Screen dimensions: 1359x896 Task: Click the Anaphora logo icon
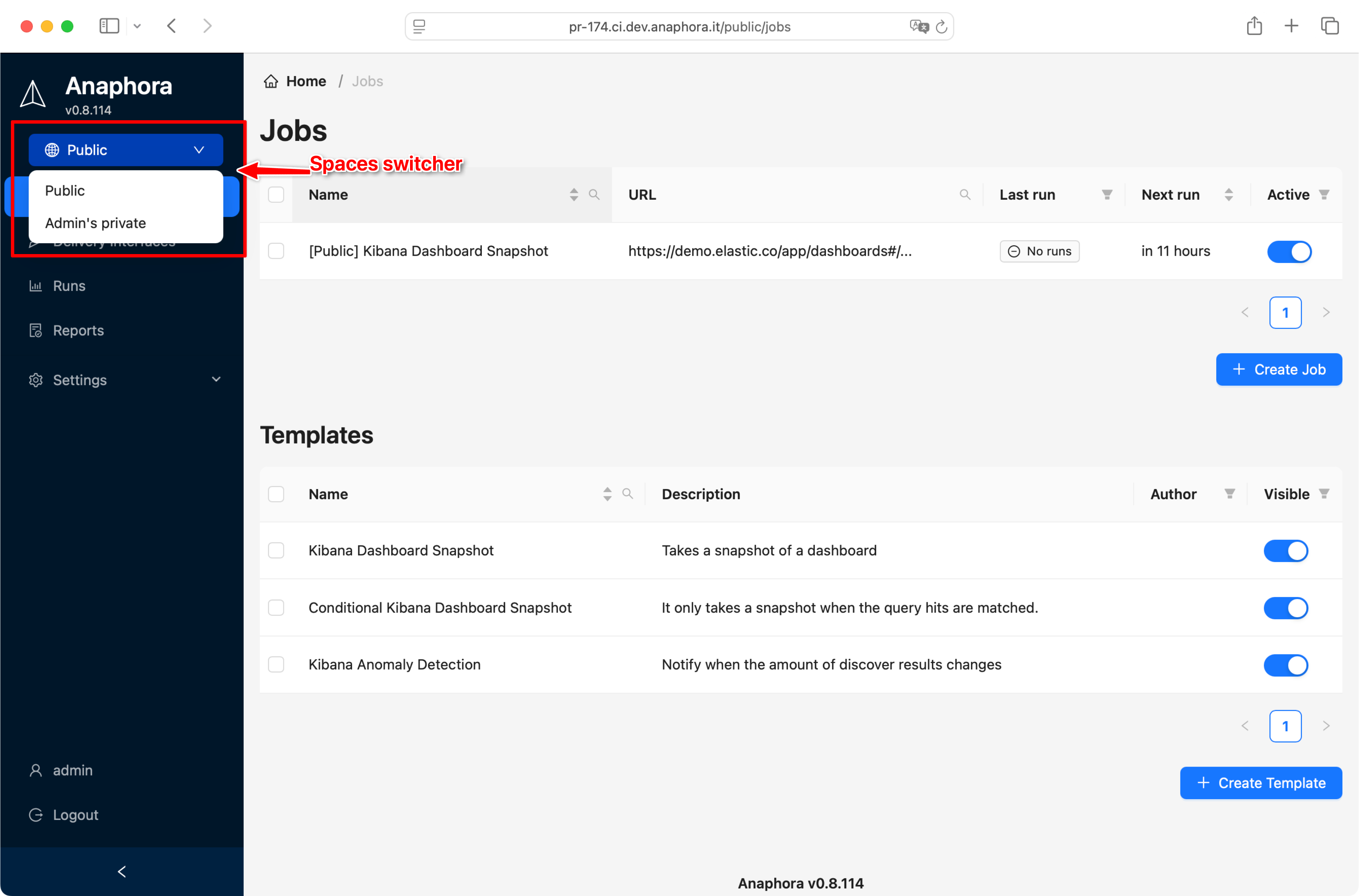(33, 93)
